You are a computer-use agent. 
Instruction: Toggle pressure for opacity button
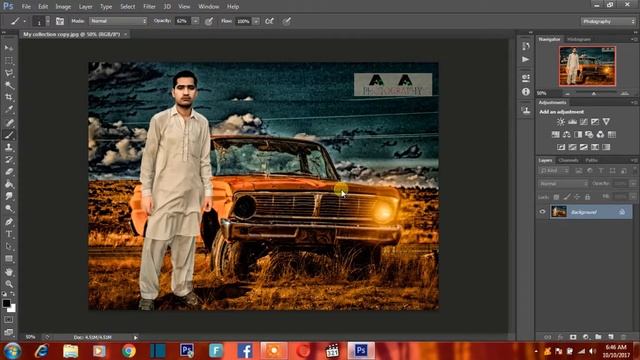tap(209, 21)
